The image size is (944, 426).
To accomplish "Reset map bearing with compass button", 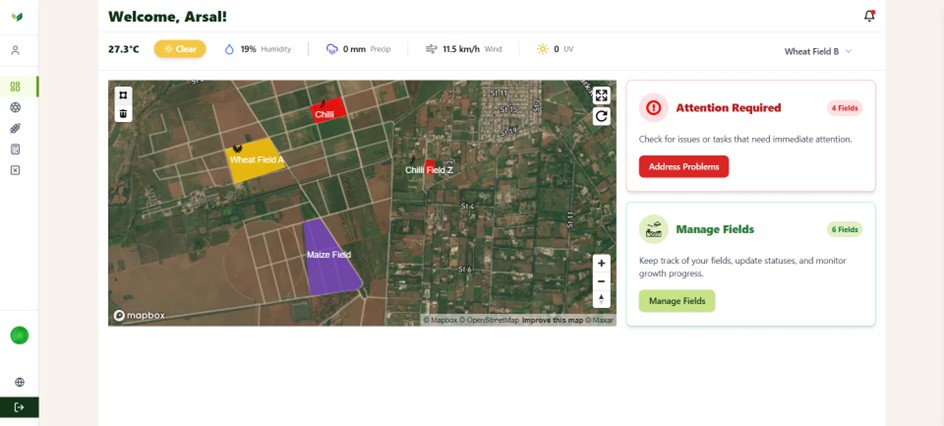I will click(x=601, y=298).
